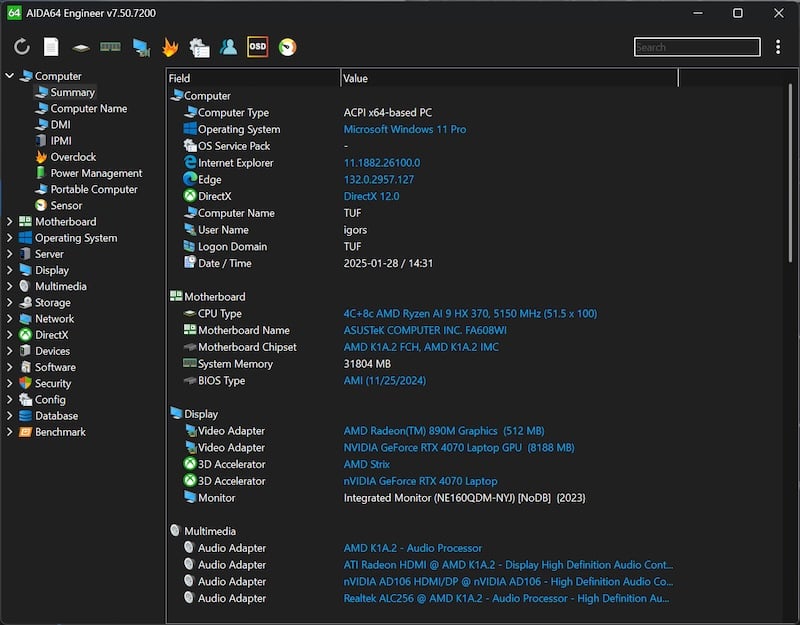Click the user profile toolbar icon

pos(228,47)
